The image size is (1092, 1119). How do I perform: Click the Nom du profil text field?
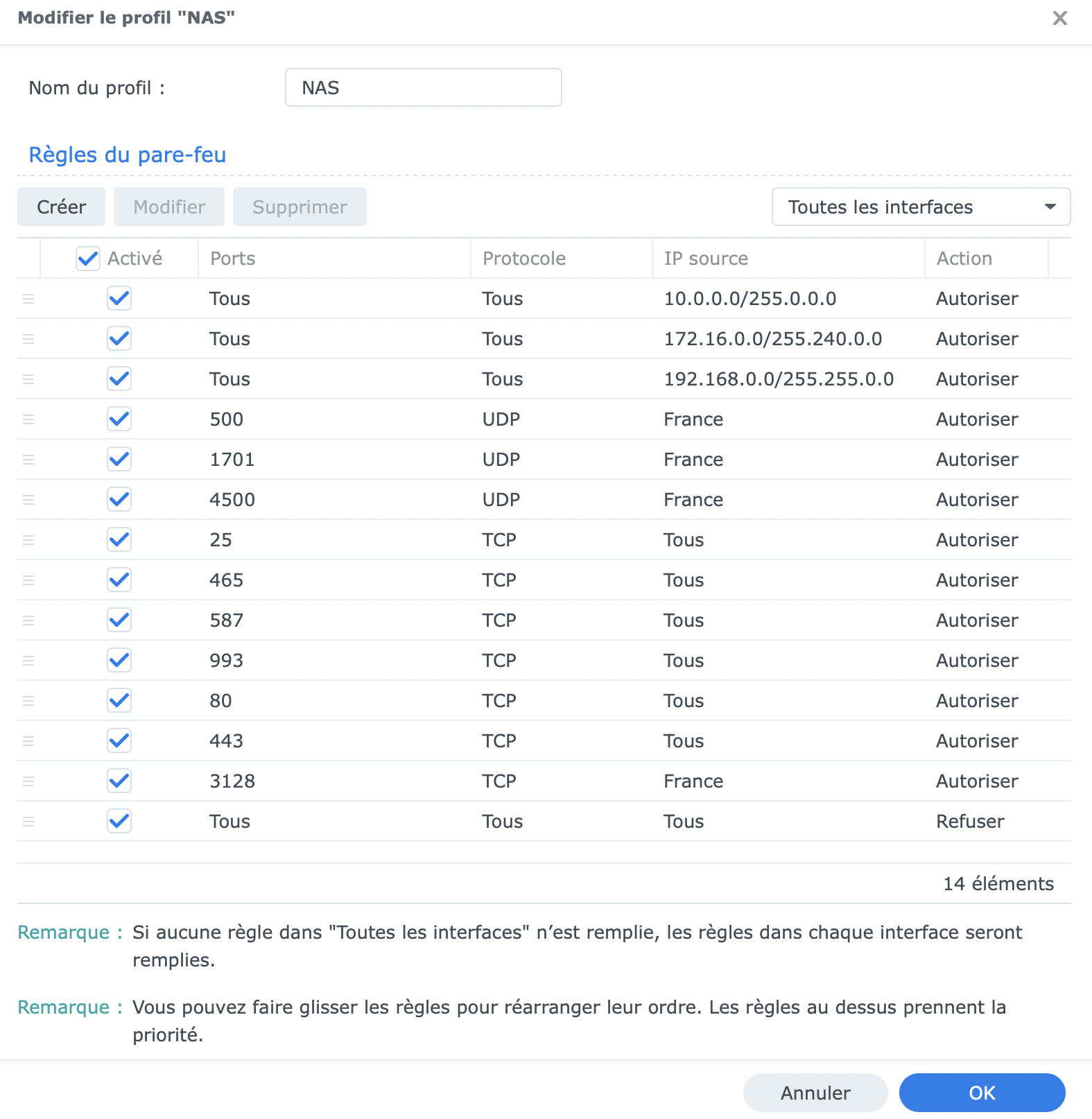coord(423,88)
